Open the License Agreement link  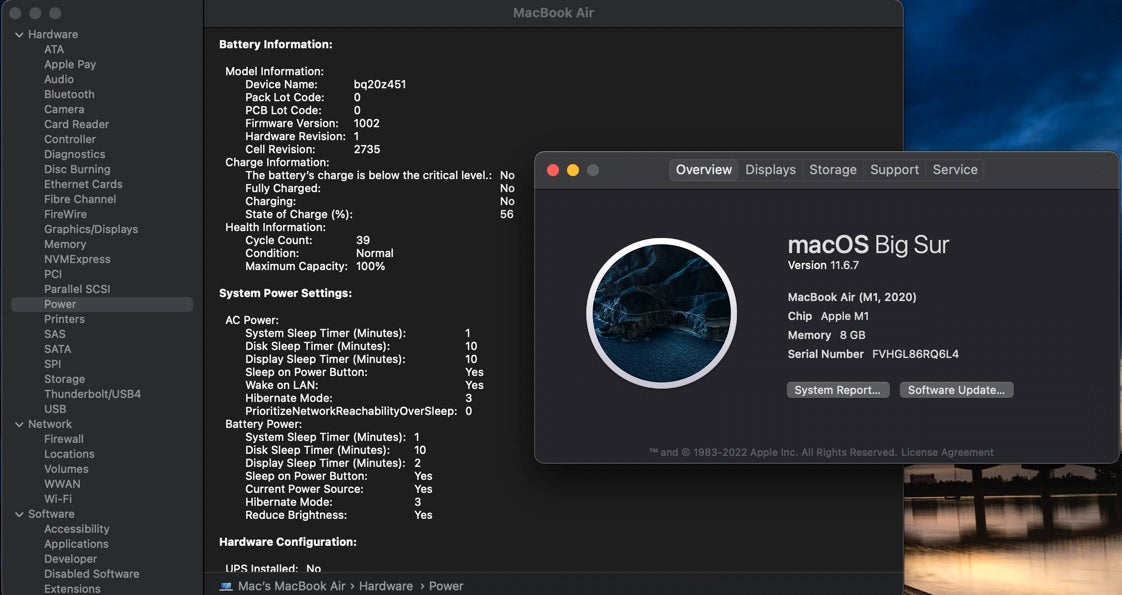click(x=947, y=452)
